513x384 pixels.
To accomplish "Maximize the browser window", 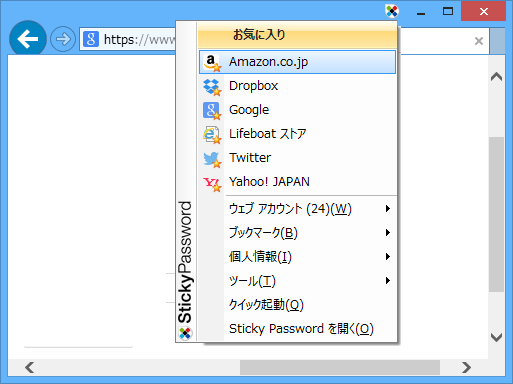I will (x=448, y=12).
